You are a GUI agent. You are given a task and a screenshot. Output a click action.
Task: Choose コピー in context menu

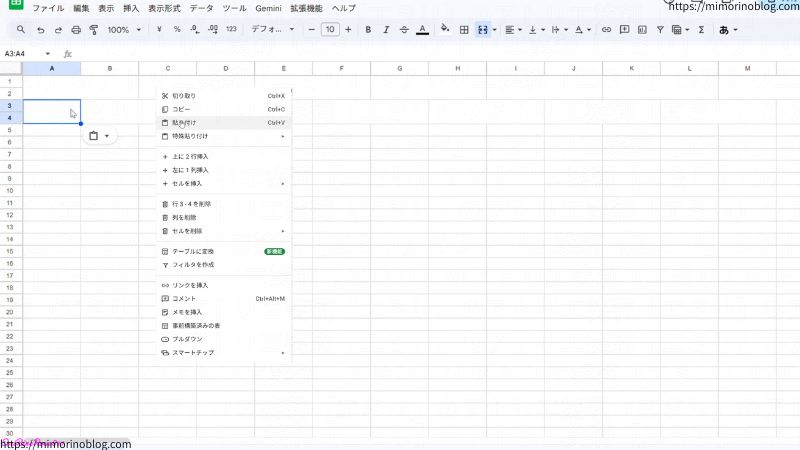[x=223, y=109]
